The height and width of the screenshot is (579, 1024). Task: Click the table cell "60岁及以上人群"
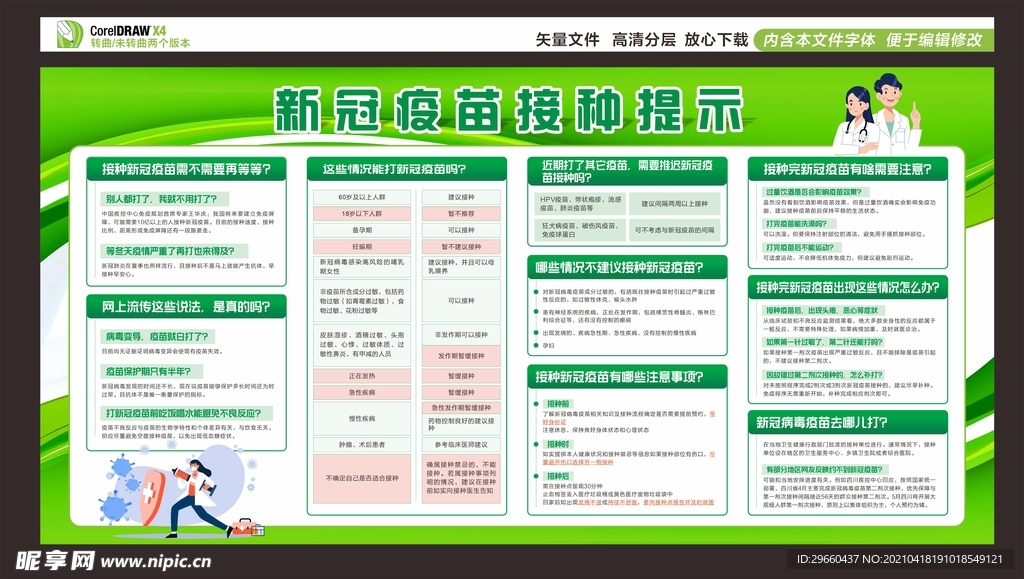click(x=362, y=197)
